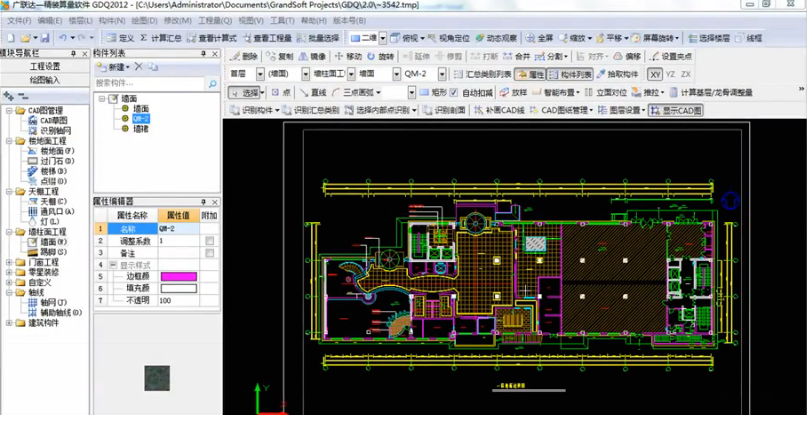
Task: Click the Undo arrow icon
Action: tap(63, 38)
